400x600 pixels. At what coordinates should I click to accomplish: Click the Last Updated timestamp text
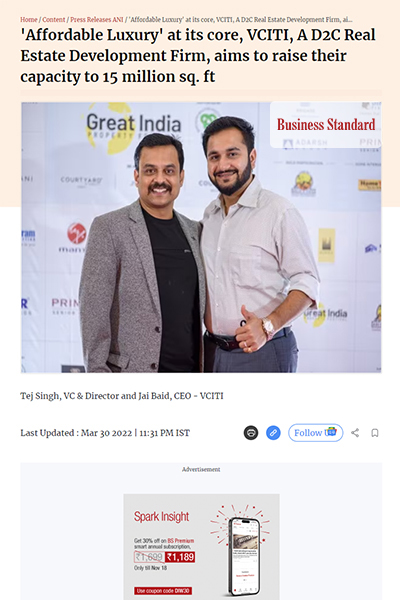tap(105, 433)
